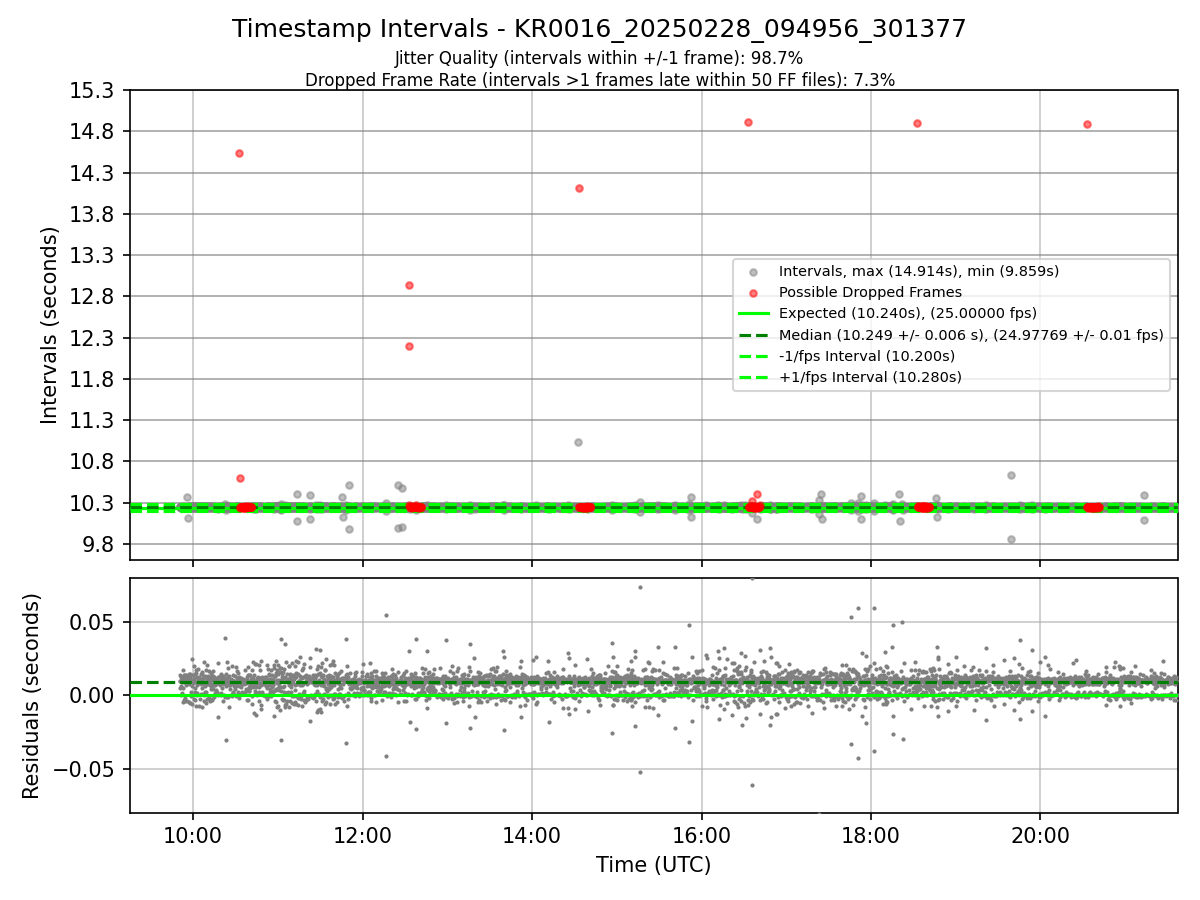This screenshot has height=900, width=1200.
Task: Click legend entry 'Possible Dropped Frames'
Action: pos(870,292)
